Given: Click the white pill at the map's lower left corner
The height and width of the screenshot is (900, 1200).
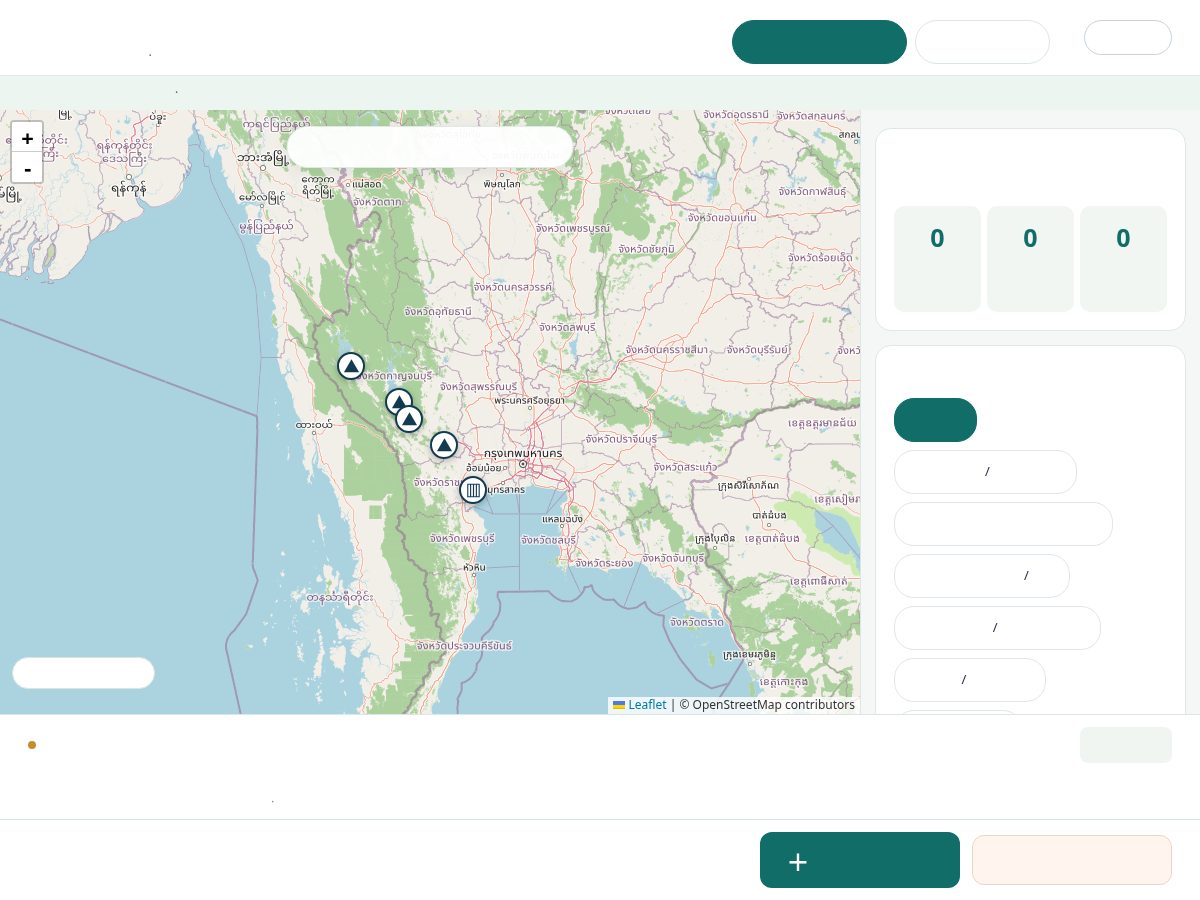Looking at the screenshot, I should [x=83, y=673].
